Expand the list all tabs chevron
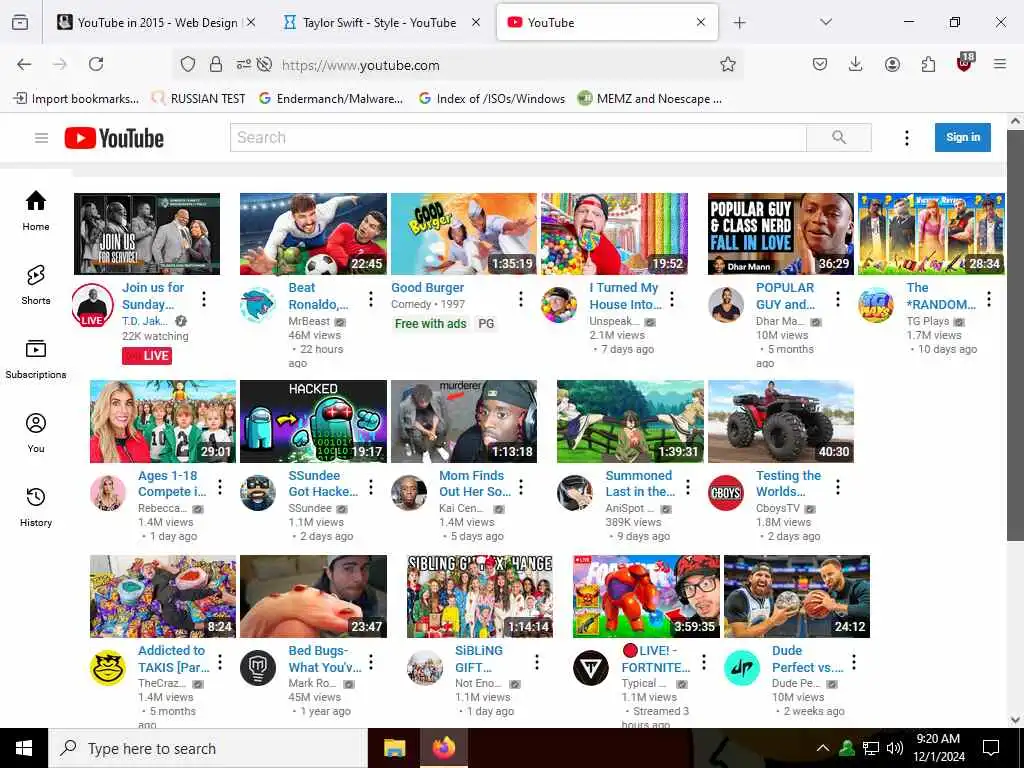The image size is (1024, 768). (x=826, y=22)
